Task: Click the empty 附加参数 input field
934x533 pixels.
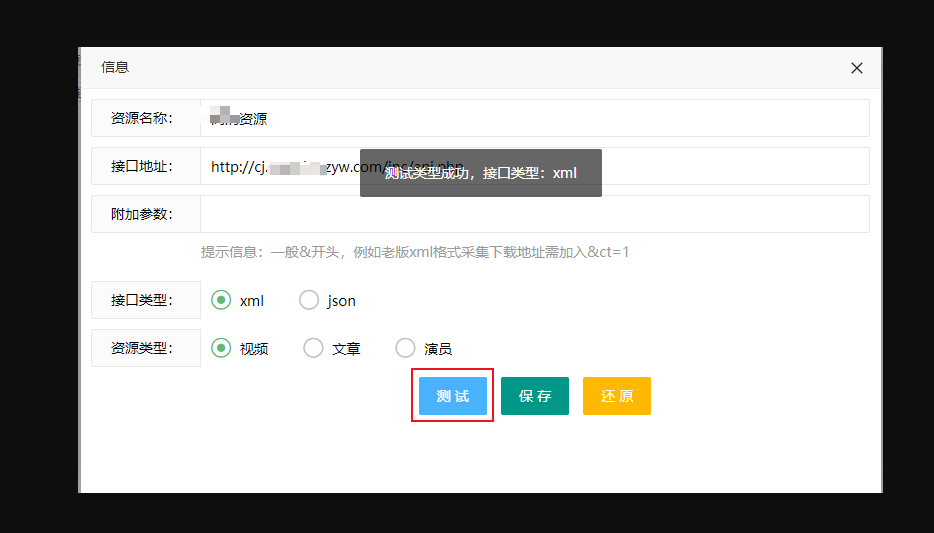Action: point(534,214)
